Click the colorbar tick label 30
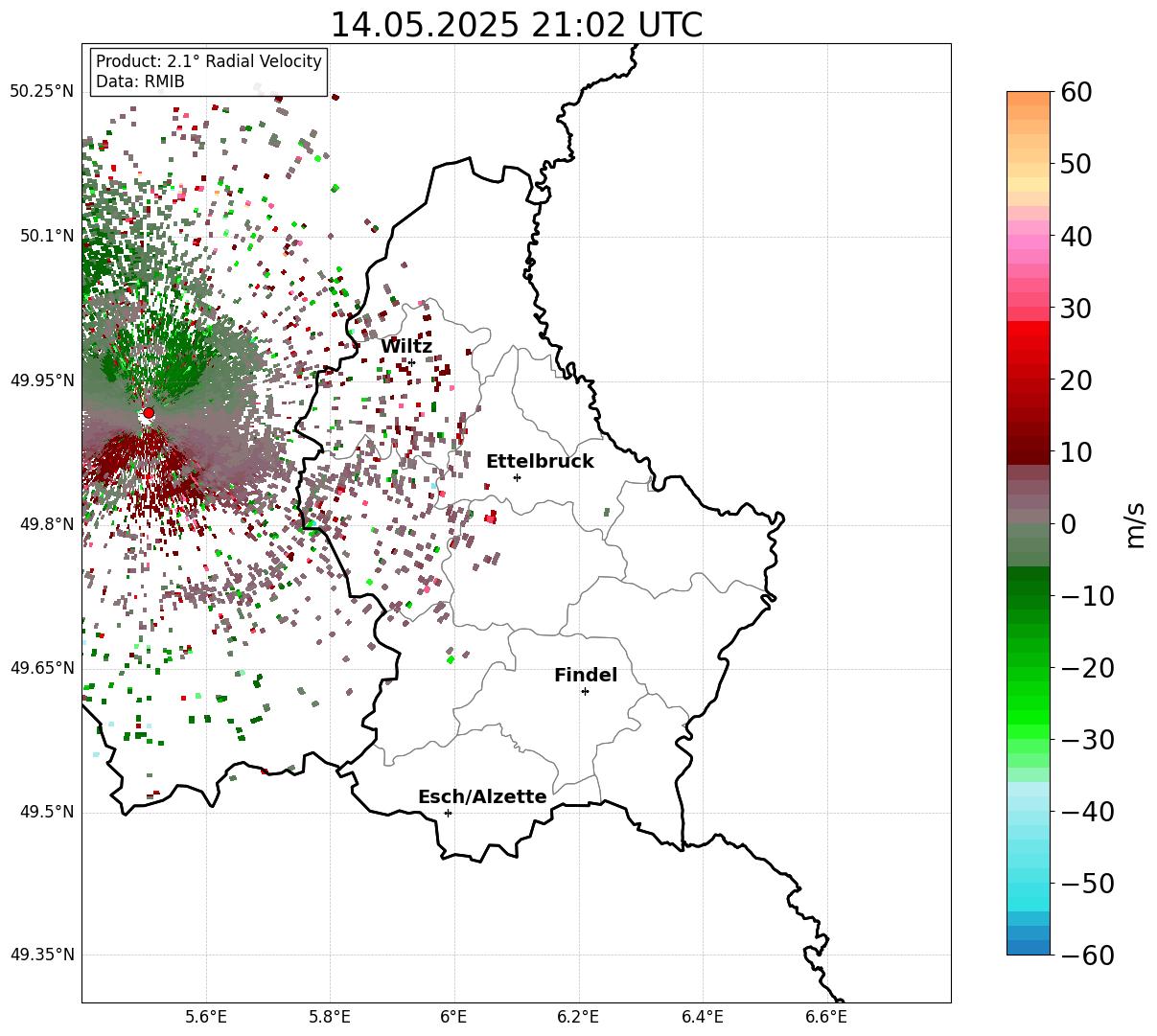Screen dimensions: 1157x1036 tap(1076, 309)
